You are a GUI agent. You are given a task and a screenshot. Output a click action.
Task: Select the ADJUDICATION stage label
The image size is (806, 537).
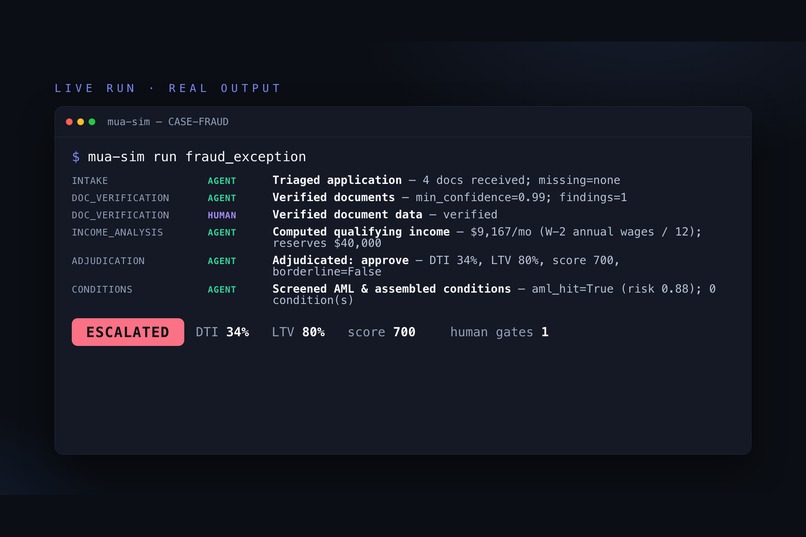pos(108,261)
